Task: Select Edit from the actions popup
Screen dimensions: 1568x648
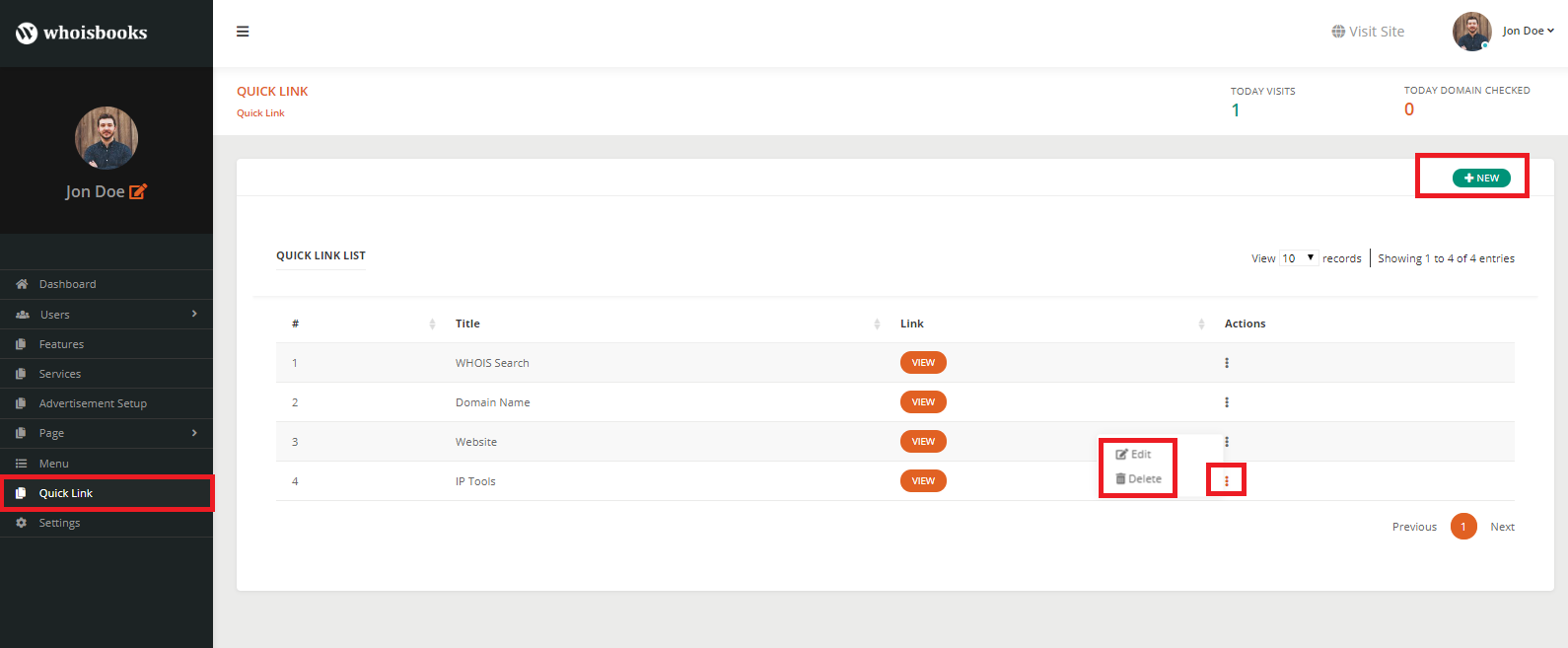Action: (1134, 455)
